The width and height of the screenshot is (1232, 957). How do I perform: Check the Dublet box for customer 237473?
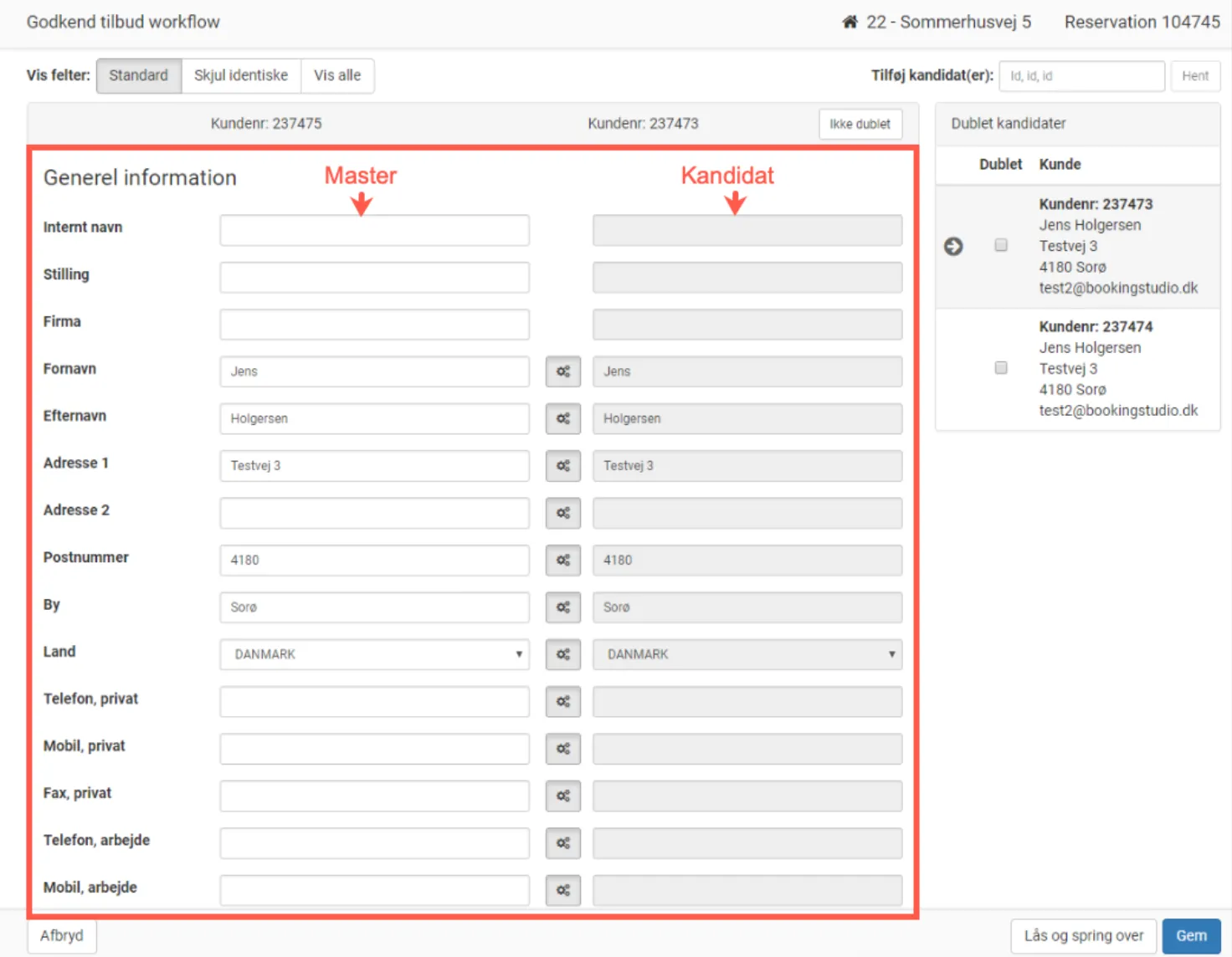tap(1001, 245)
